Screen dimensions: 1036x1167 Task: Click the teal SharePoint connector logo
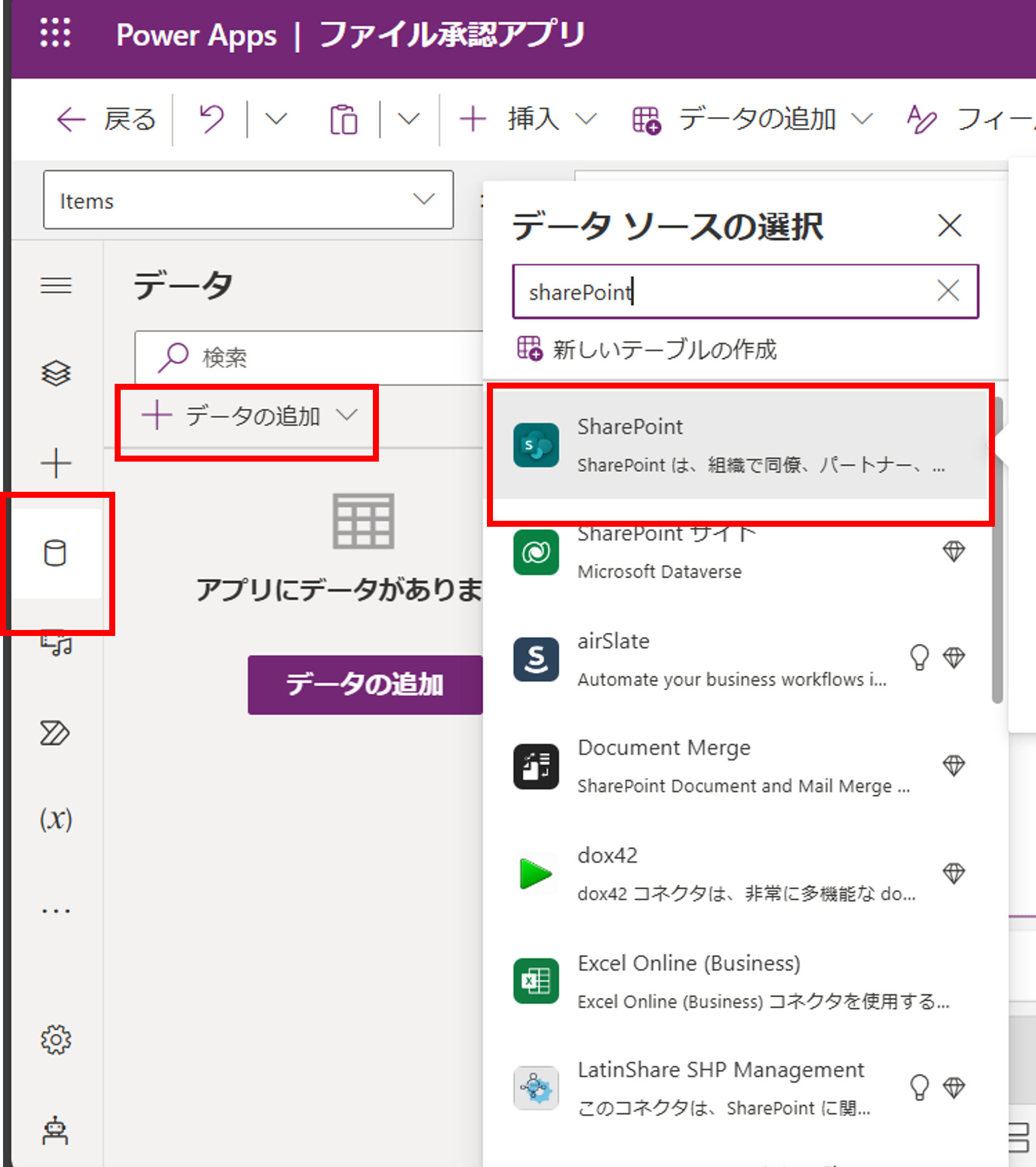click(536, 445)
